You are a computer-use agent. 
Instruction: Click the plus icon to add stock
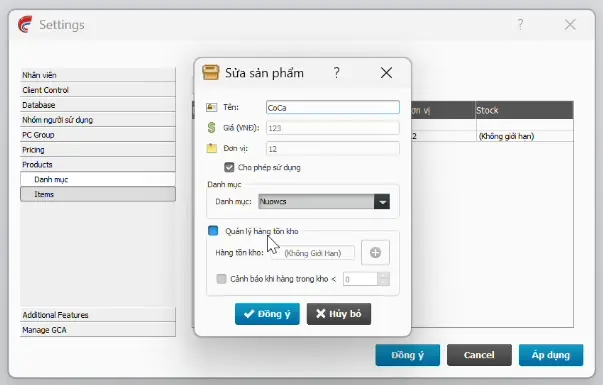[375, 253]
